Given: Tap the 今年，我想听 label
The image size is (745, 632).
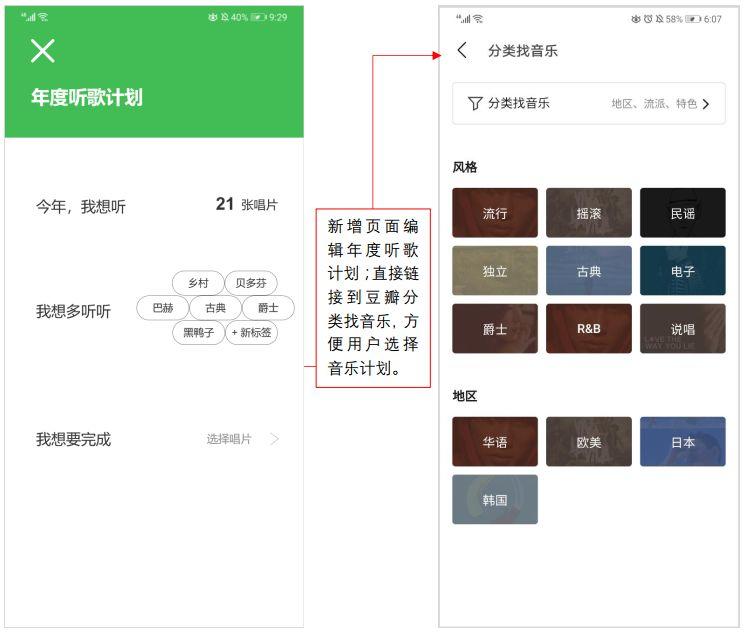Looking at the screenshot, I should [81, 207].
